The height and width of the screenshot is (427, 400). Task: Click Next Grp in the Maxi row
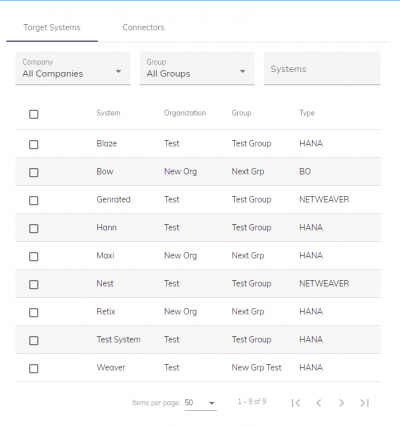click(x=248, y=255)
